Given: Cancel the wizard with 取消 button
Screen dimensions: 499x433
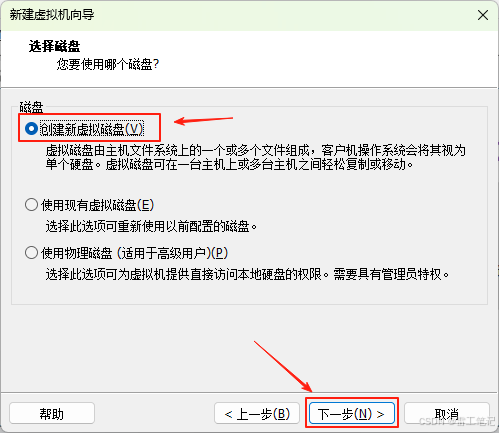Looking at the screenshot, I should (x=447, y=413).
